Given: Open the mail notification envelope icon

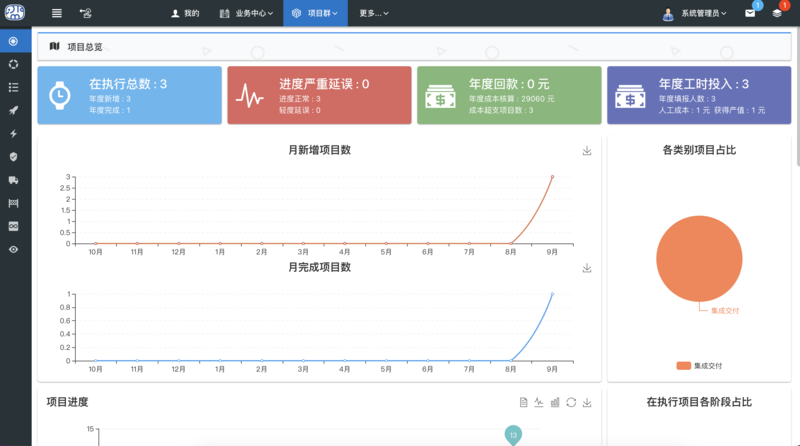Looking at the screenshot, I should pos(750,13).
